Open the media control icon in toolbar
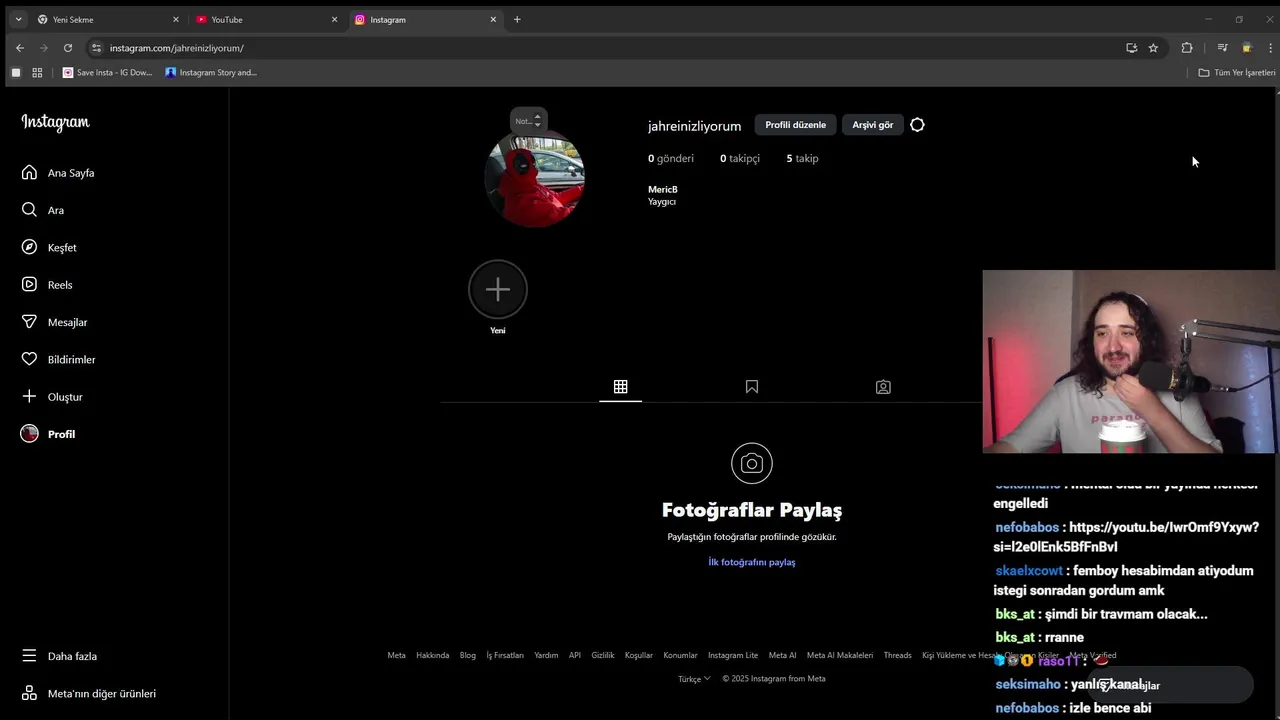The height and width of the screenshot is (720, 1280). pyautogui.click(x=1222, y=48)
